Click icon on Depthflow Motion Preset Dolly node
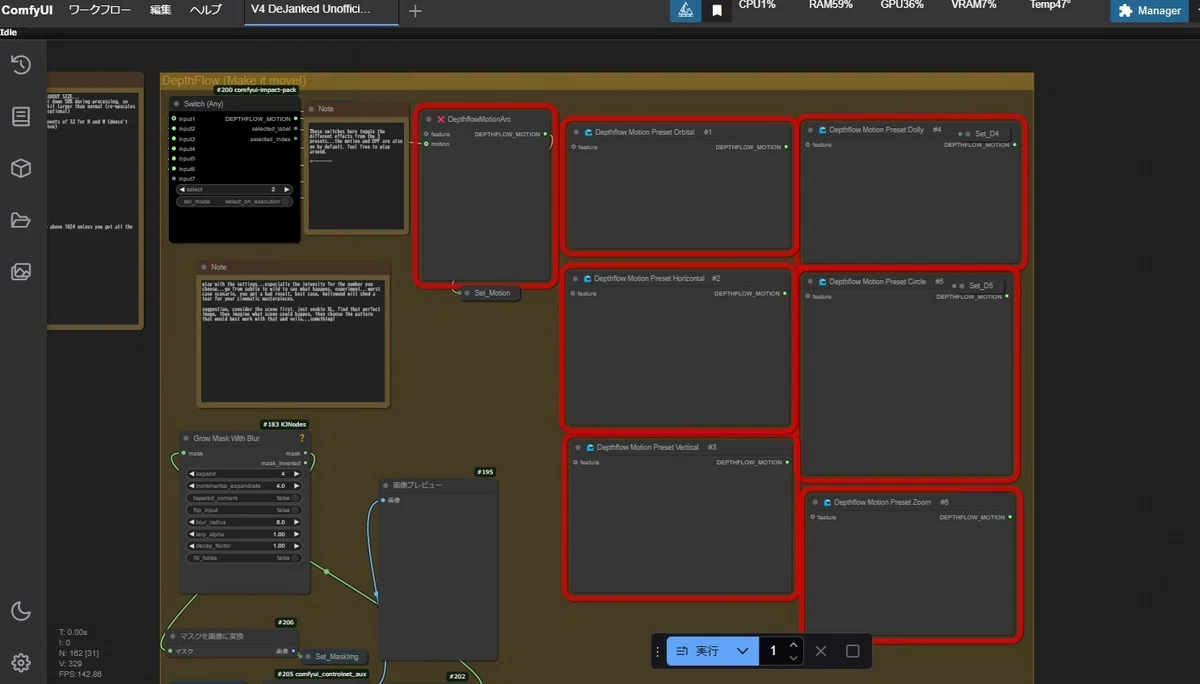Image resolution: width=1200 pixels, height=684 pixels. [x=823, y=130]
